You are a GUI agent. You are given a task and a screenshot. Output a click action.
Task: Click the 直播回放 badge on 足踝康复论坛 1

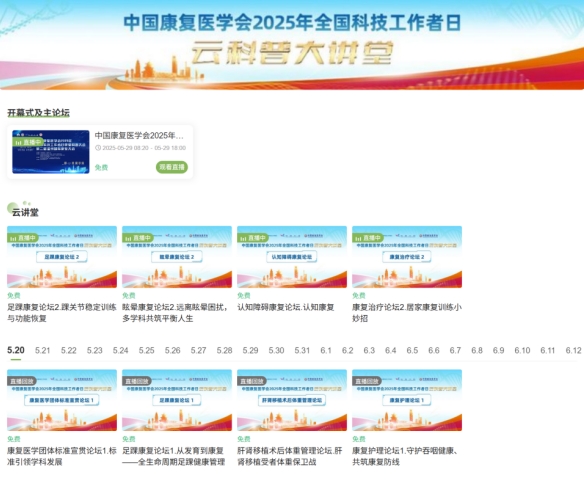click(137, 381)
